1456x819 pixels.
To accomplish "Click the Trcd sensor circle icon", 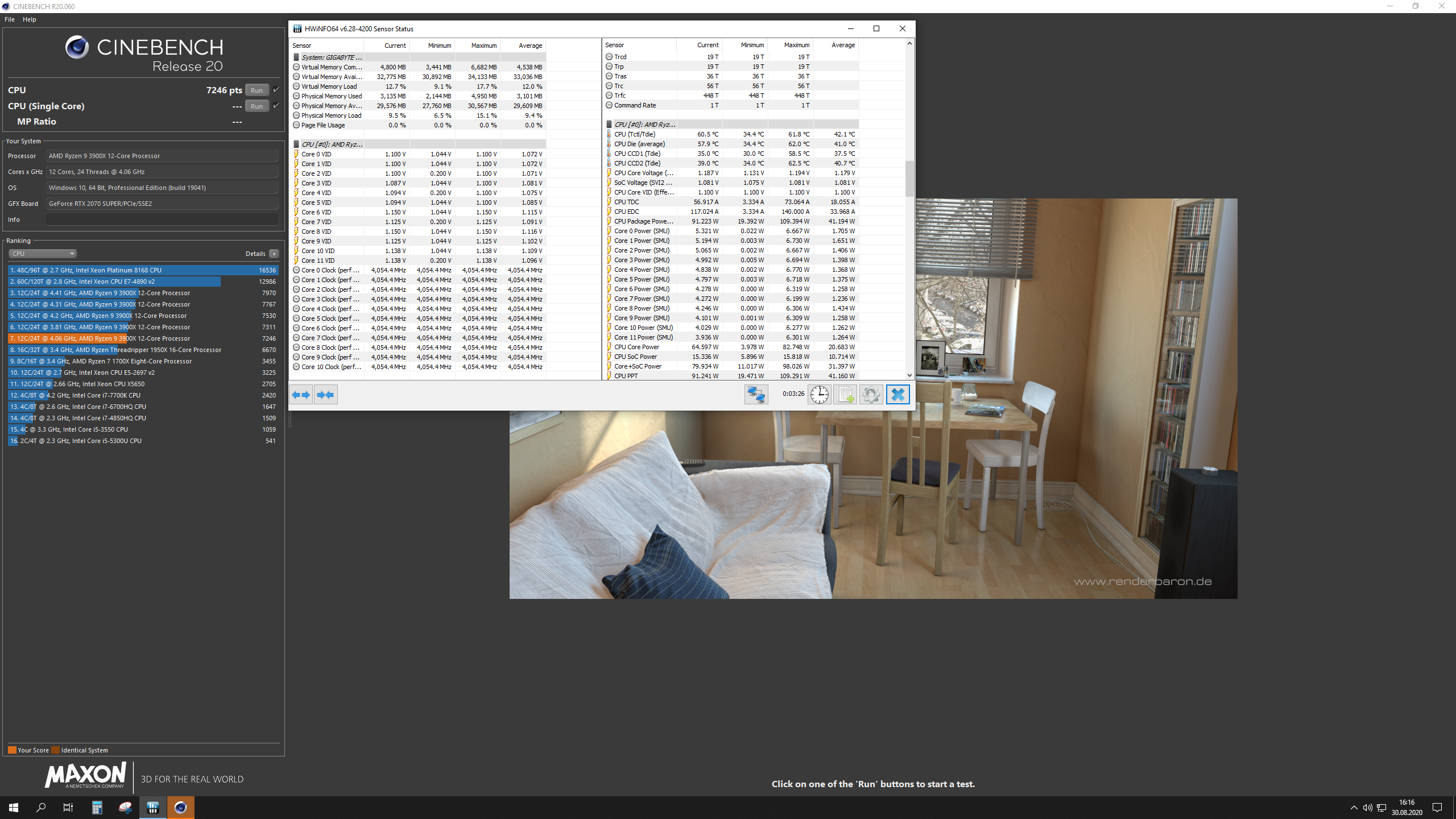I will point(609,57).
